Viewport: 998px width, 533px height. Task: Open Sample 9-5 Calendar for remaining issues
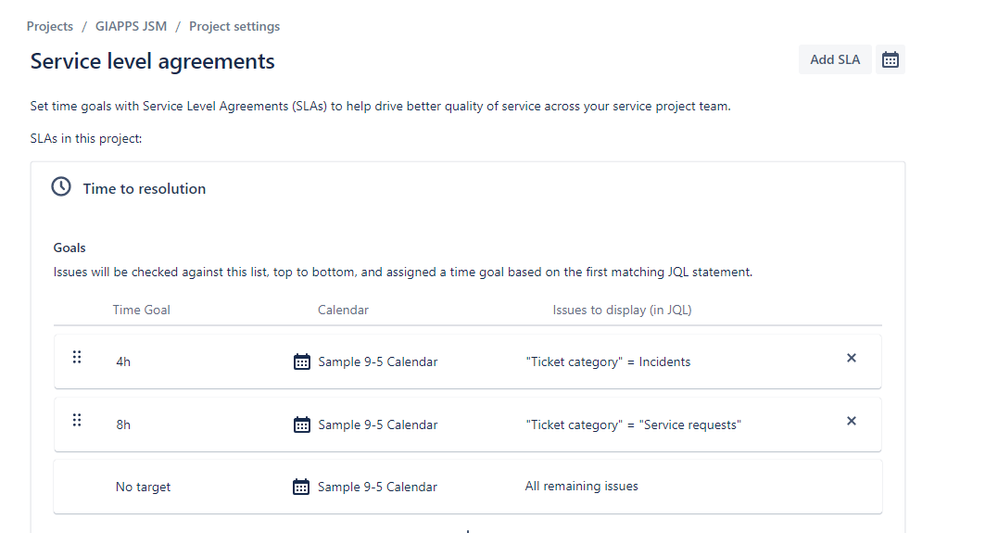point(377,487)
